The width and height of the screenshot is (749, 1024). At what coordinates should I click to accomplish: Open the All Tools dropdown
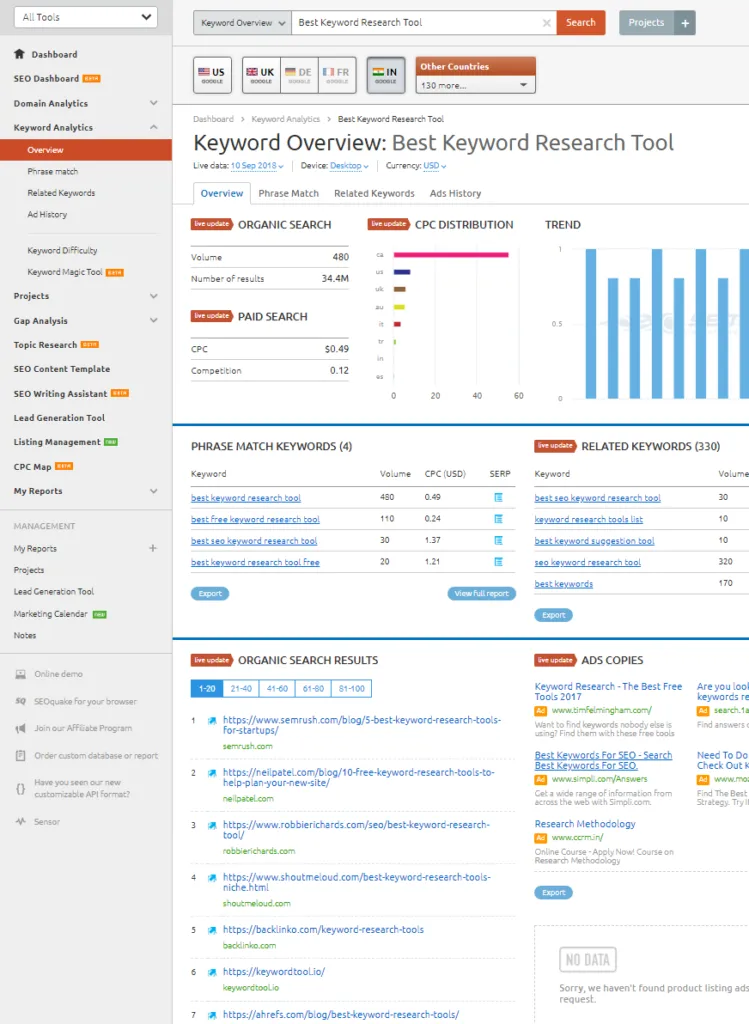tap(86, 18)
